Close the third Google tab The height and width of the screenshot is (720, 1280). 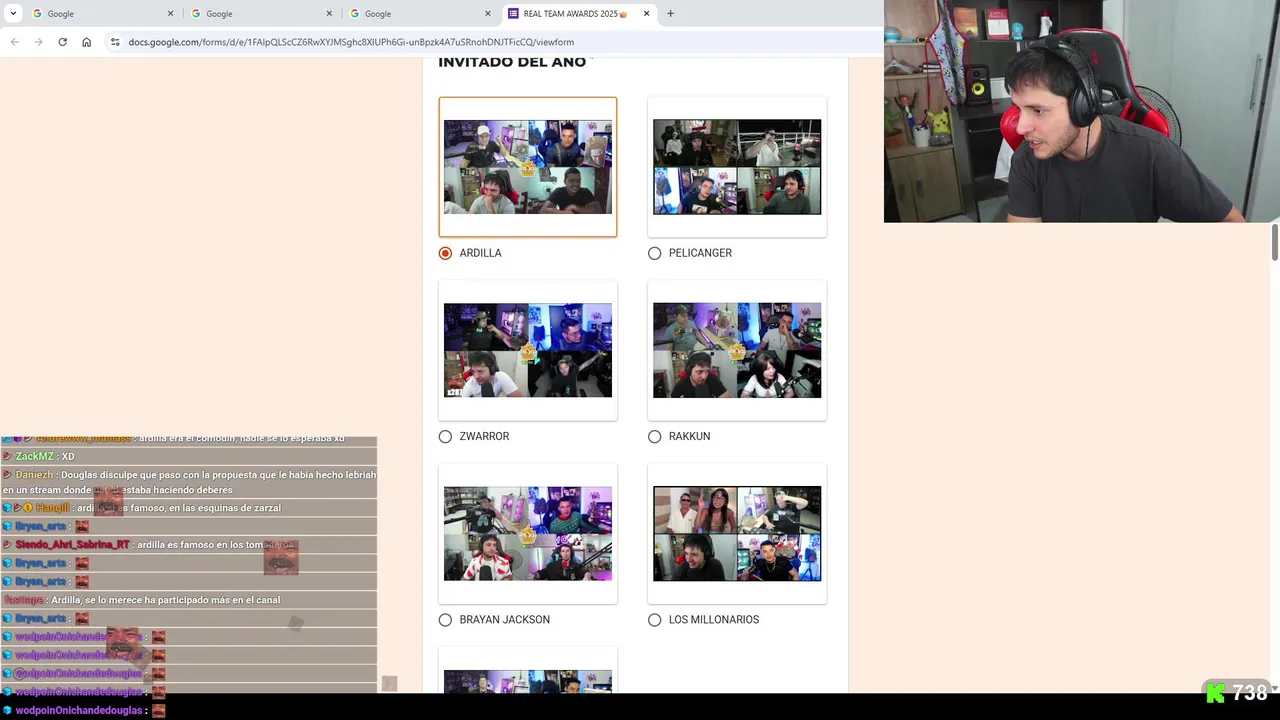(488, 13)
